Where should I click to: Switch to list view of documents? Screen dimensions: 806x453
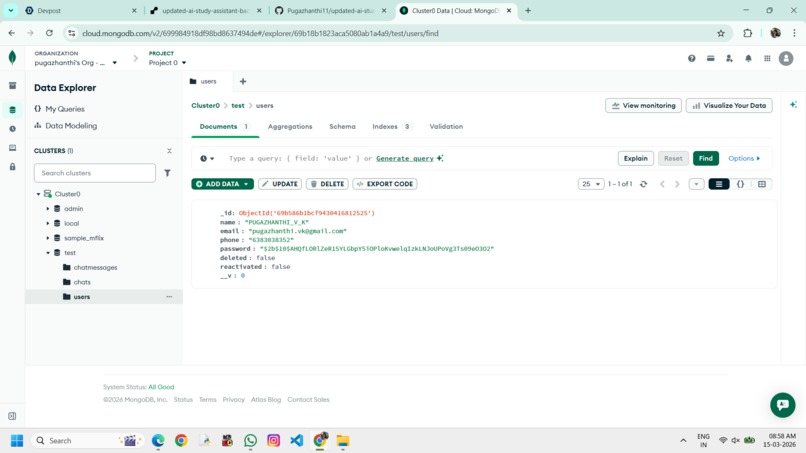pos(719,184)
